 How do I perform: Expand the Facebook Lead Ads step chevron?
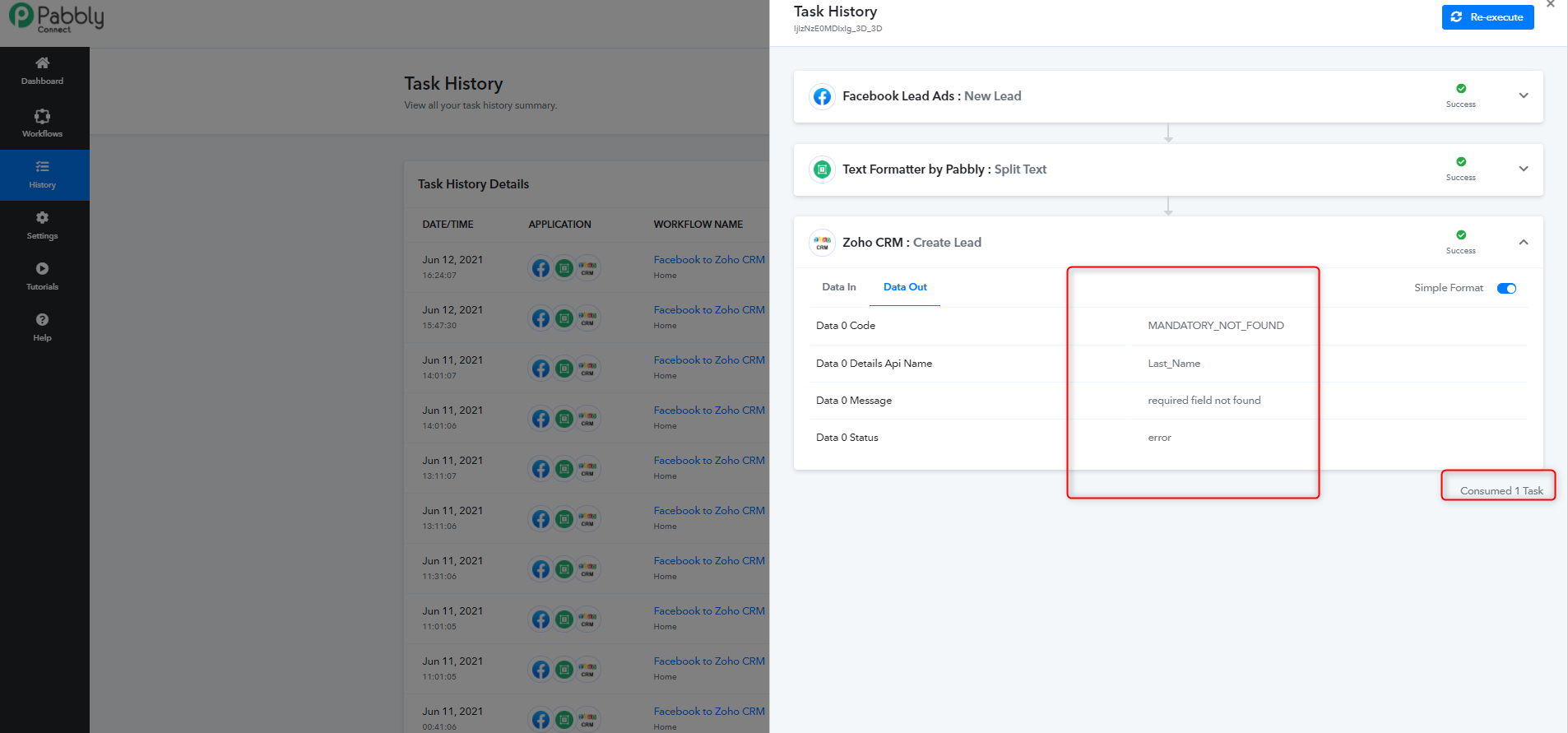pos(1524,95)
